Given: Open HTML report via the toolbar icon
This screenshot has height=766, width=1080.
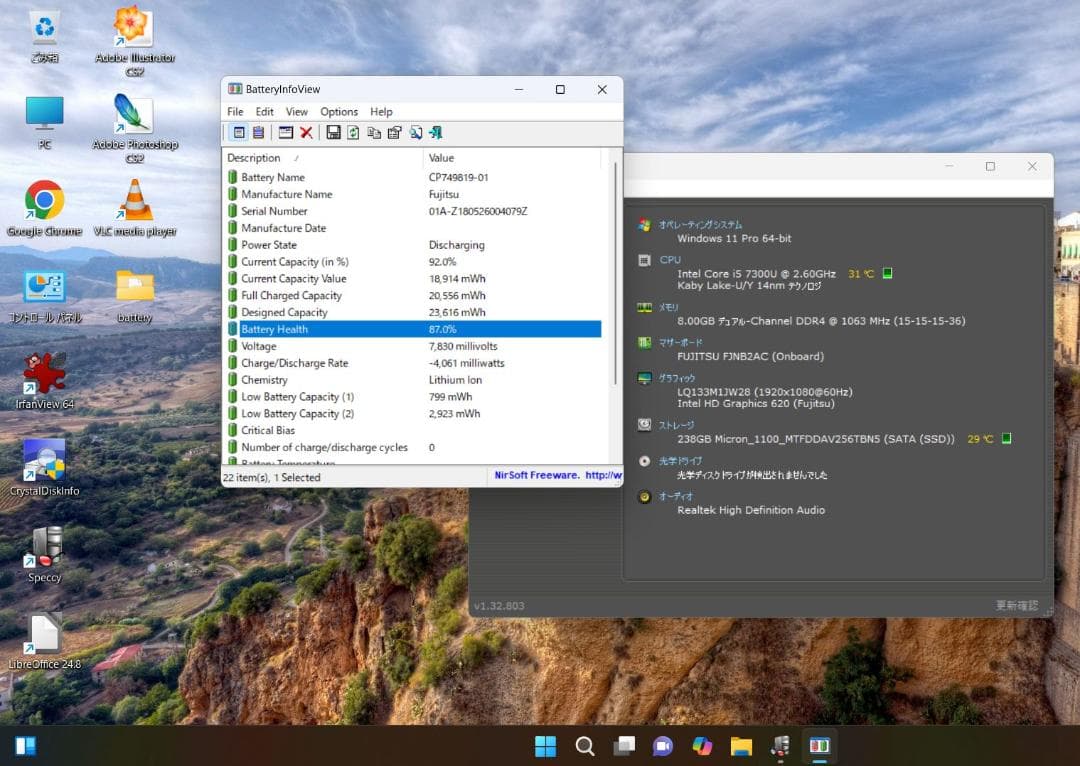Looking at the screenshot, I should (416, 132).
